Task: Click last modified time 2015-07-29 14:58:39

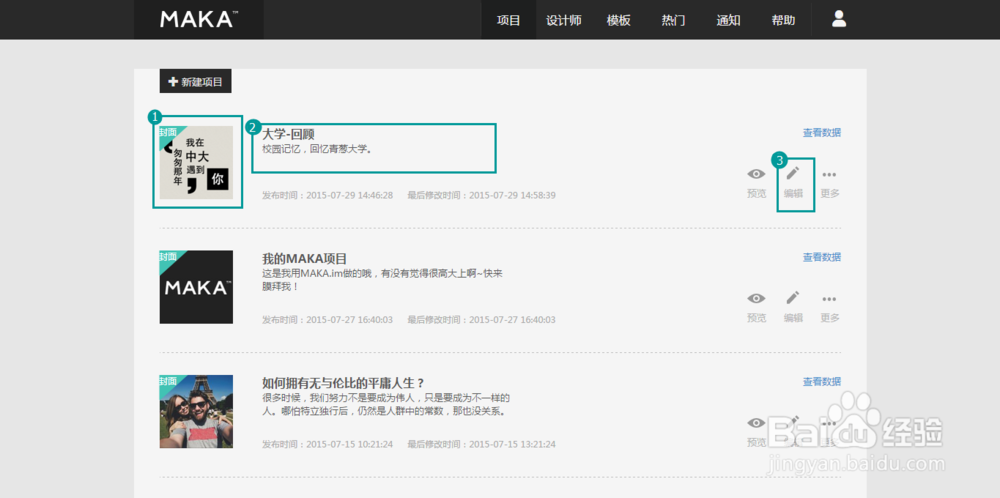Action: click(x=482, y=194)
